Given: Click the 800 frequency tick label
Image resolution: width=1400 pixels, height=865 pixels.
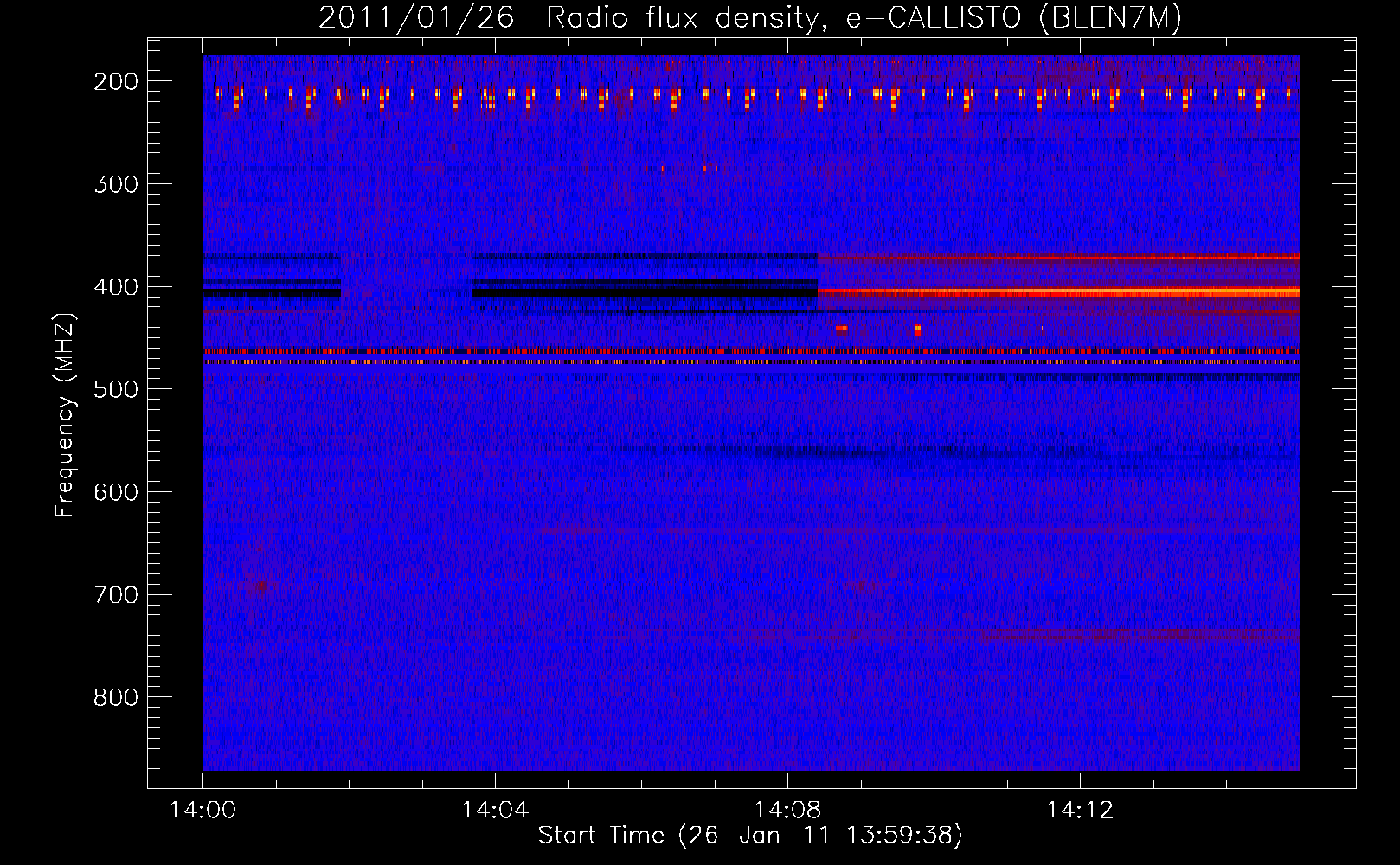Looking at the screenshot, I should (x=115, y=697).
